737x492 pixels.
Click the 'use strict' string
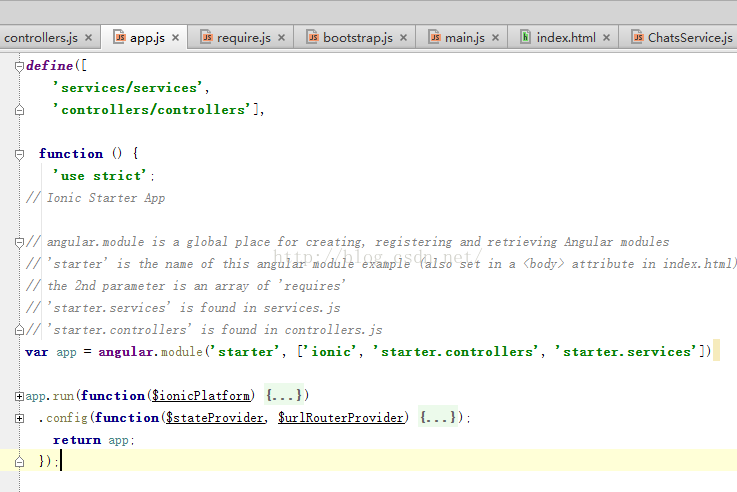100,176
